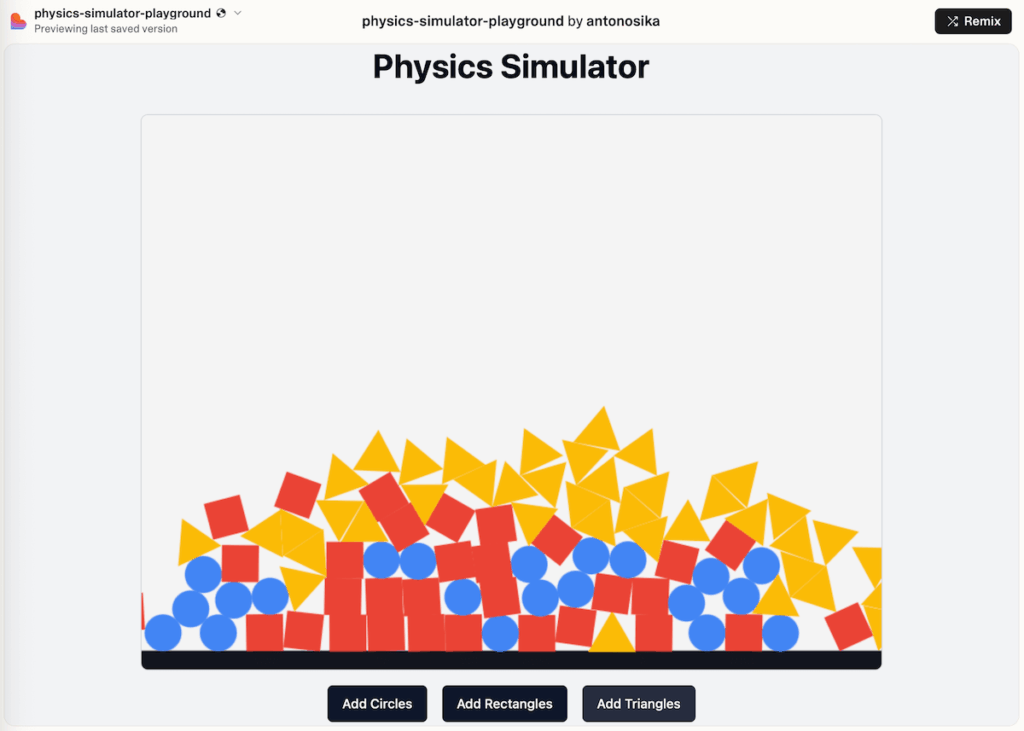Click the black floor bar of the simulation
Viewport: 1024px width, 731px height.
pyautogui.click(x=511, y=659)
